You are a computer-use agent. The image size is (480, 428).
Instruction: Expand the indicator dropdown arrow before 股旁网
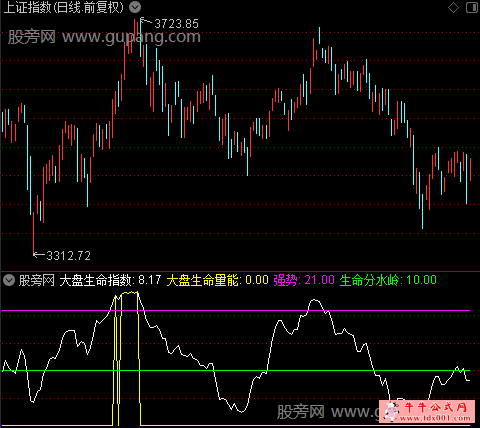pyautogui.click(x=9, y=280)
